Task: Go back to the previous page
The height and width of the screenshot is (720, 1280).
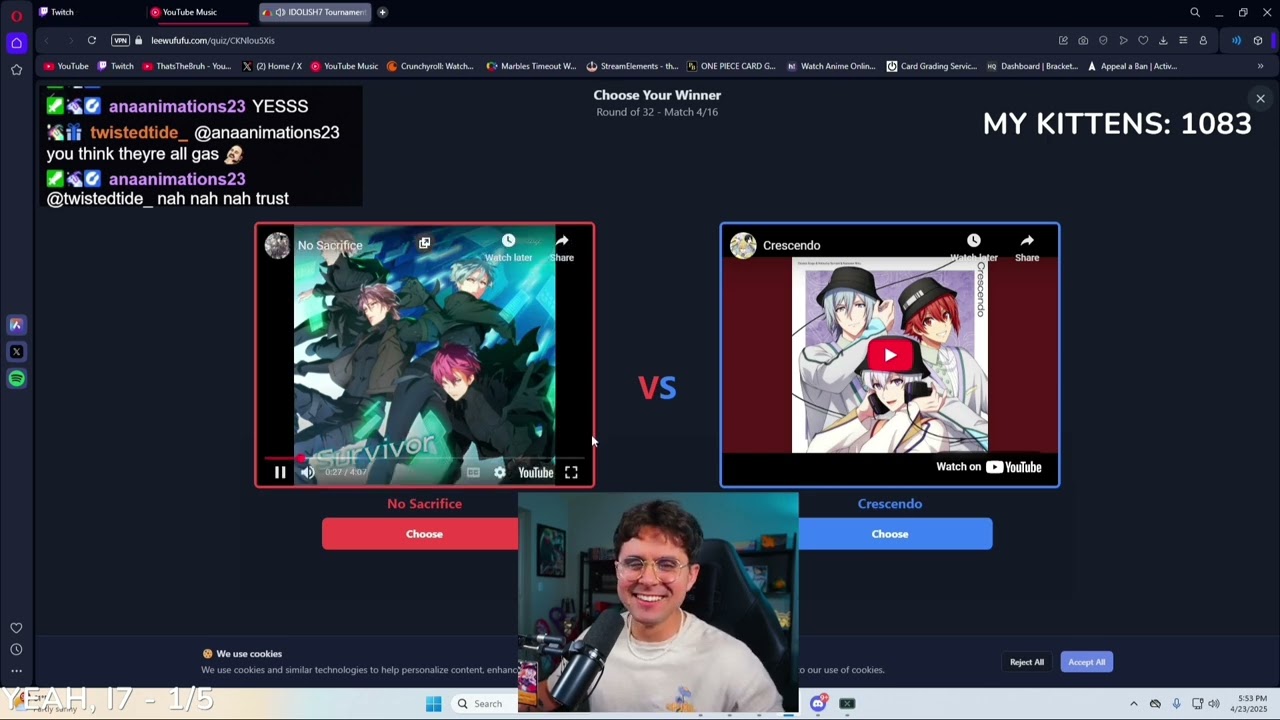Action: tap(47, 40)
